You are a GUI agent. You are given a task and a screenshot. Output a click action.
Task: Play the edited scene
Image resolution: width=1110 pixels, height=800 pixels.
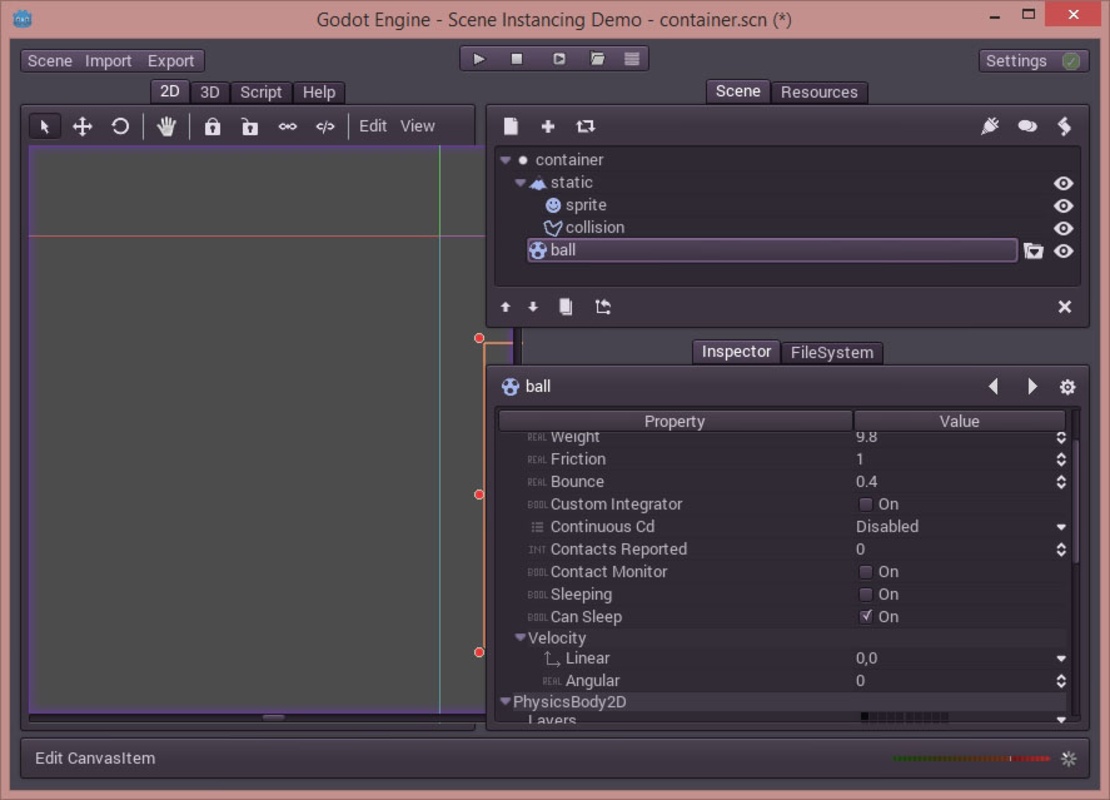559,59
